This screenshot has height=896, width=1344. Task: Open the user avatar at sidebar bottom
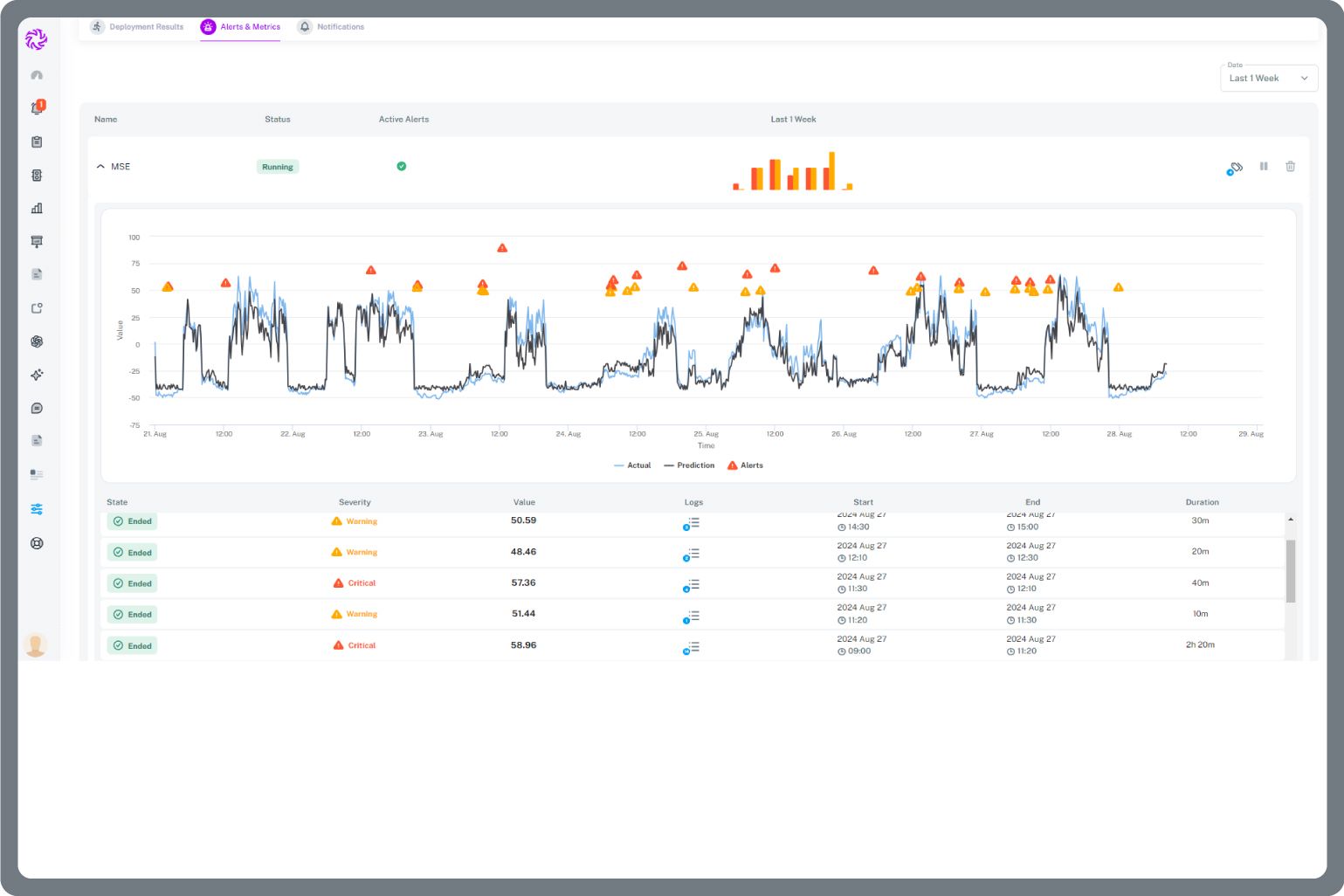point(36,644)
